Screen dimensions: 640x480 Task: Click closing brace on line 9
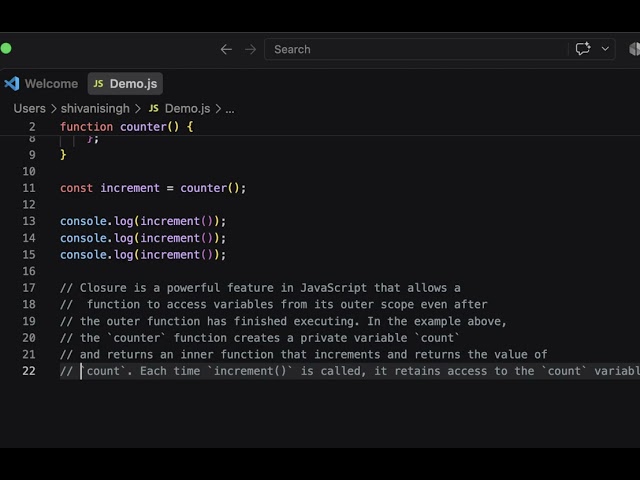tap(63, 155)
